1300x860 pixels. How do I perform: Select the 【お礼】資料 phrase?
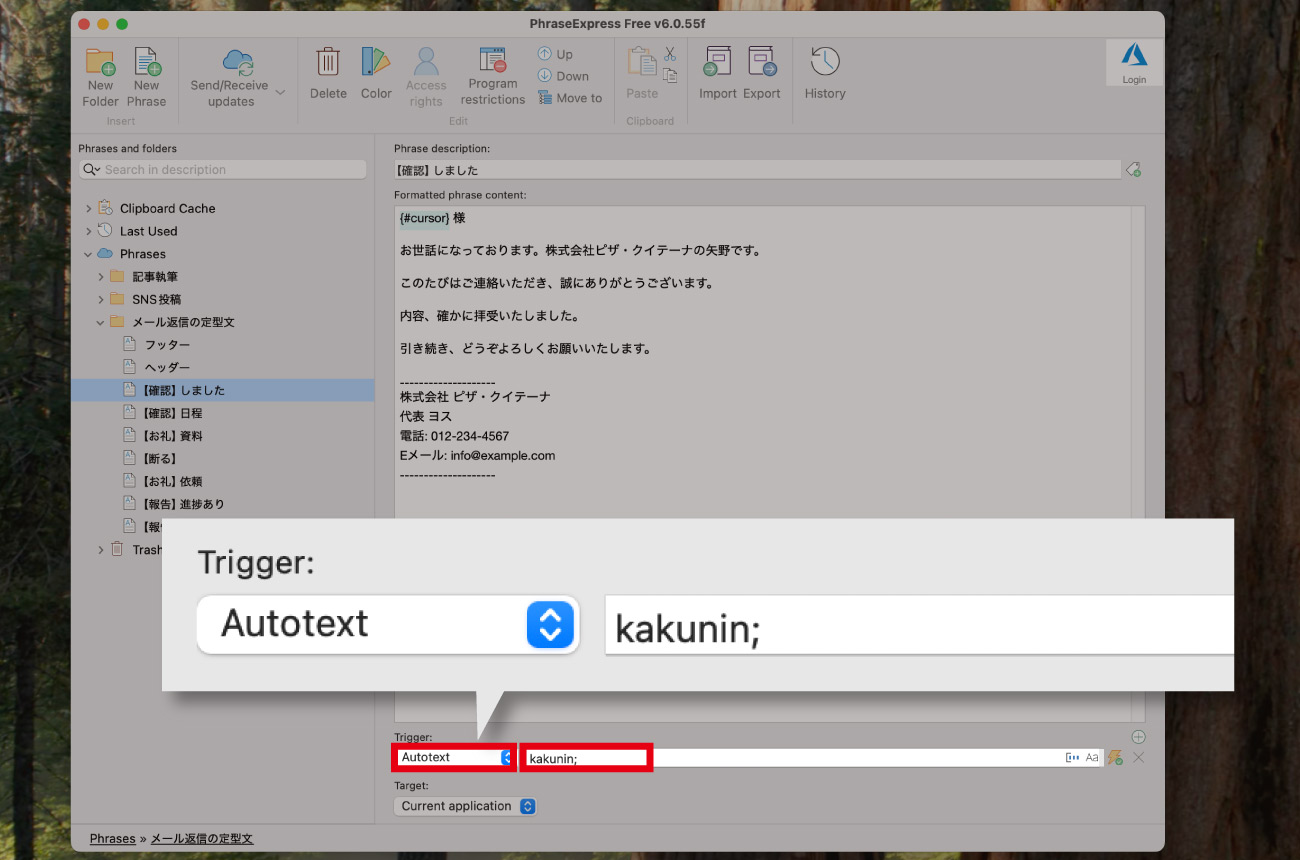[x=172, y=436]
